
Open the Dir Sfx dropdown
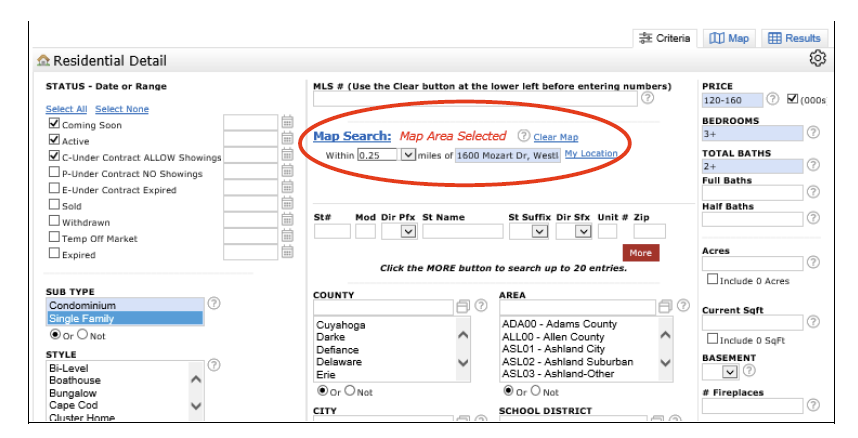tap(583, 232)
